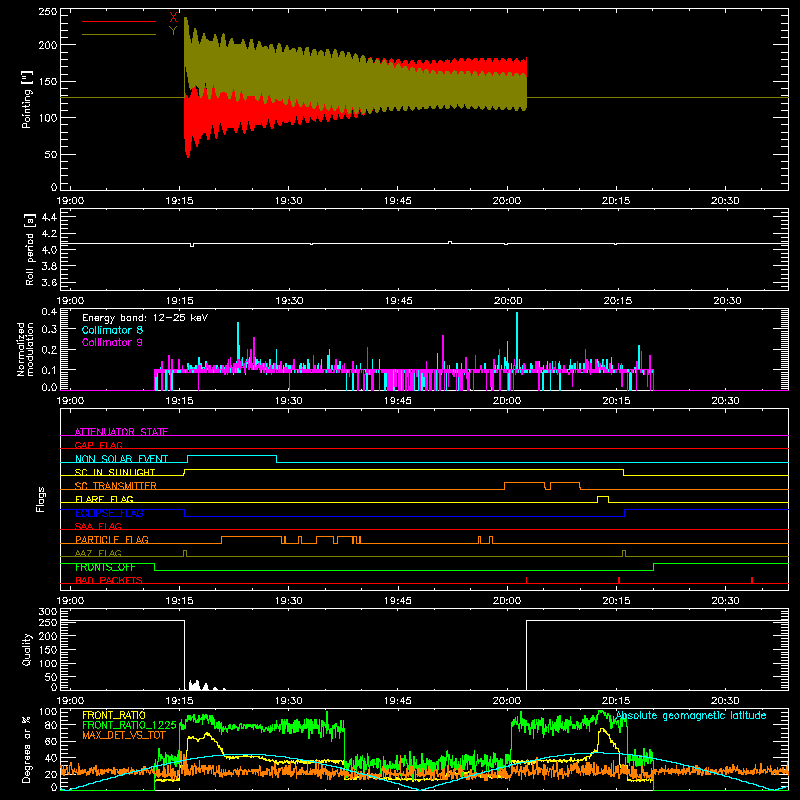This screenshot has height=800, width=800.
Task: Click the PARTICLE_FLAG label
Action: tap(112, 539)
